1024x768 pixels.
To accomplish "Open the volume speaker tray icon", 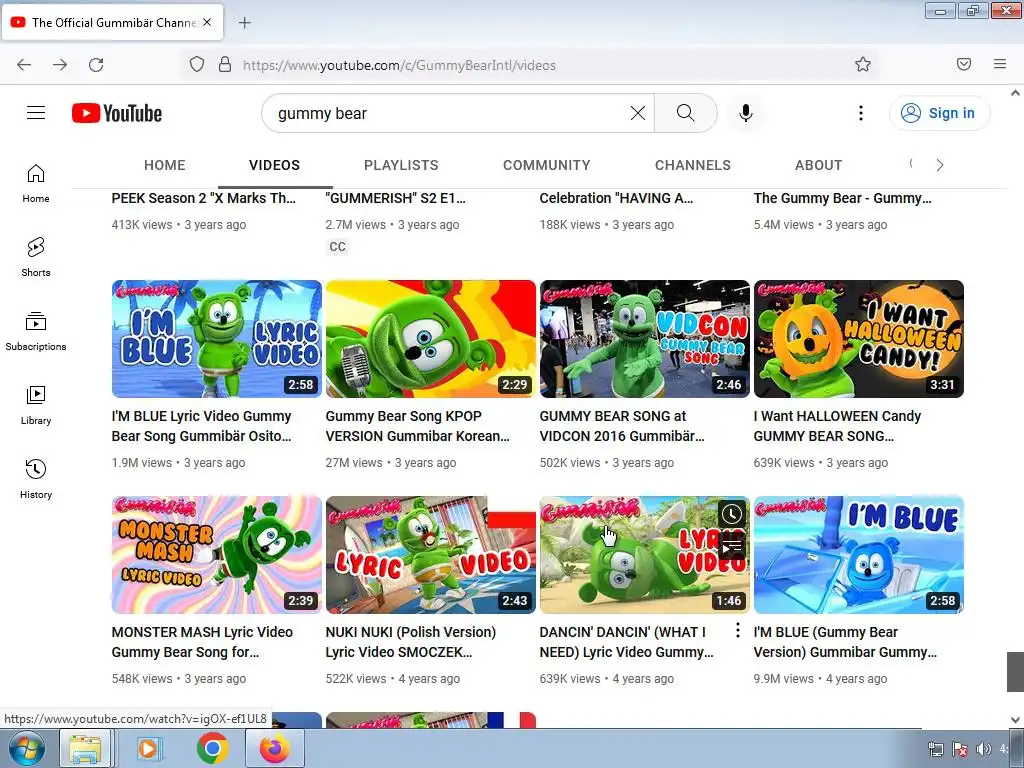I will (983, 749).
